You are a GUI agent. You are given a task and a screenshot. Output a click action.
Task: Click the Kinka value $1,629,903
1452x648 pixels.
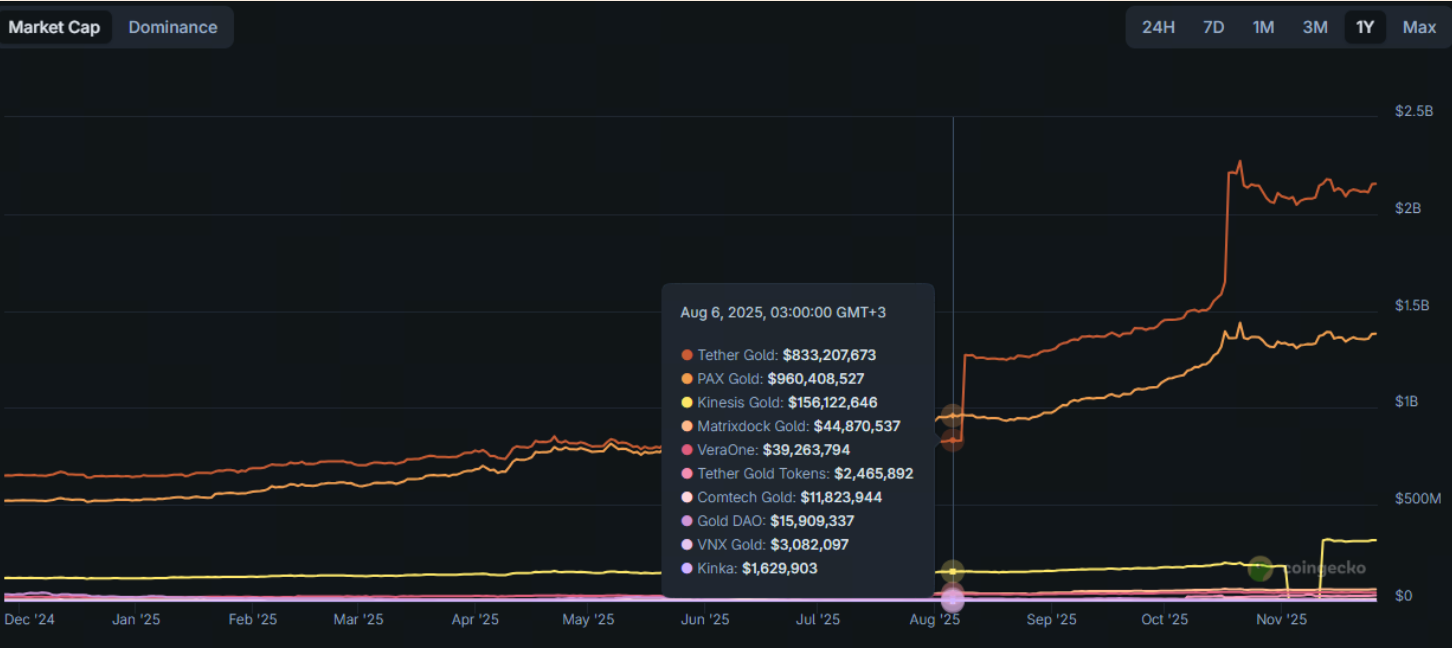780,568
